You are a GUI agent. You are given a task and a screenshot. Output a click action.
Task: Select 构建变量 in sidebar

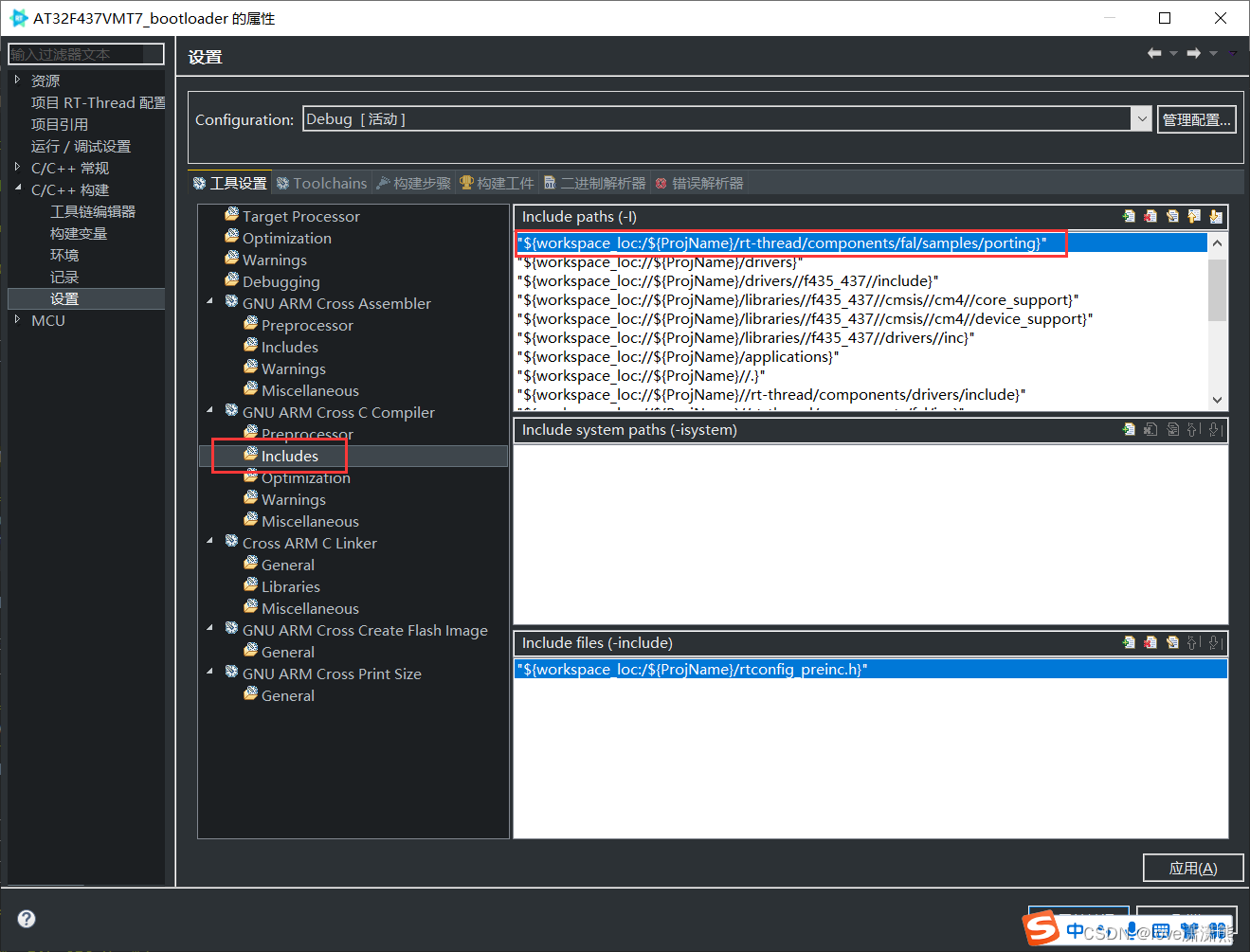click(x=79, y=233)
